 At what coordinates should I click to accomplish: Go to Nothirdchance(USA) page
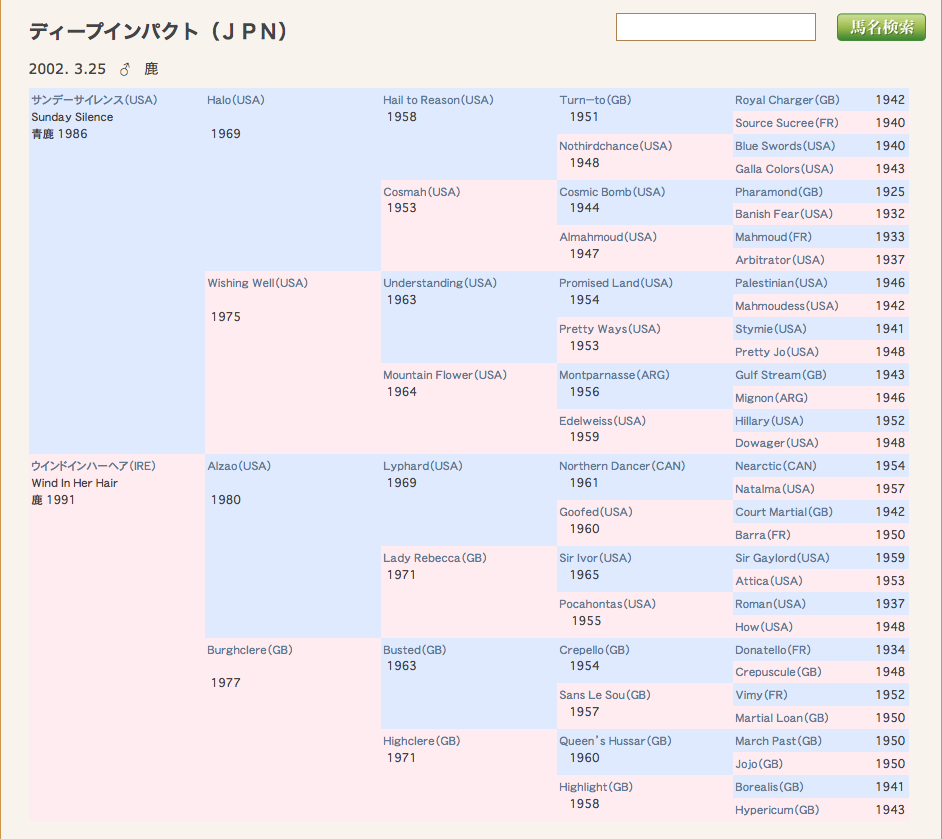615,146
